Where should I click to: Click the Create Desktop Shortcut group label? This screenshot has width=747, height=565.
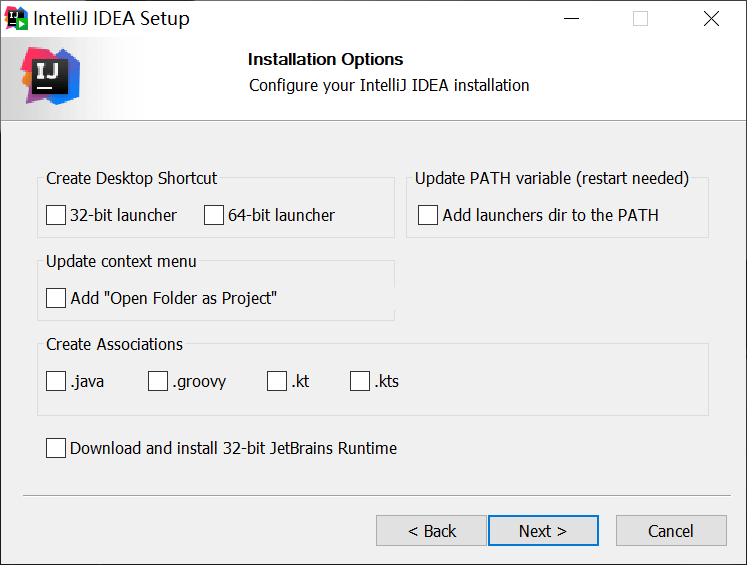pyautogui.click(x=131, y=178)
